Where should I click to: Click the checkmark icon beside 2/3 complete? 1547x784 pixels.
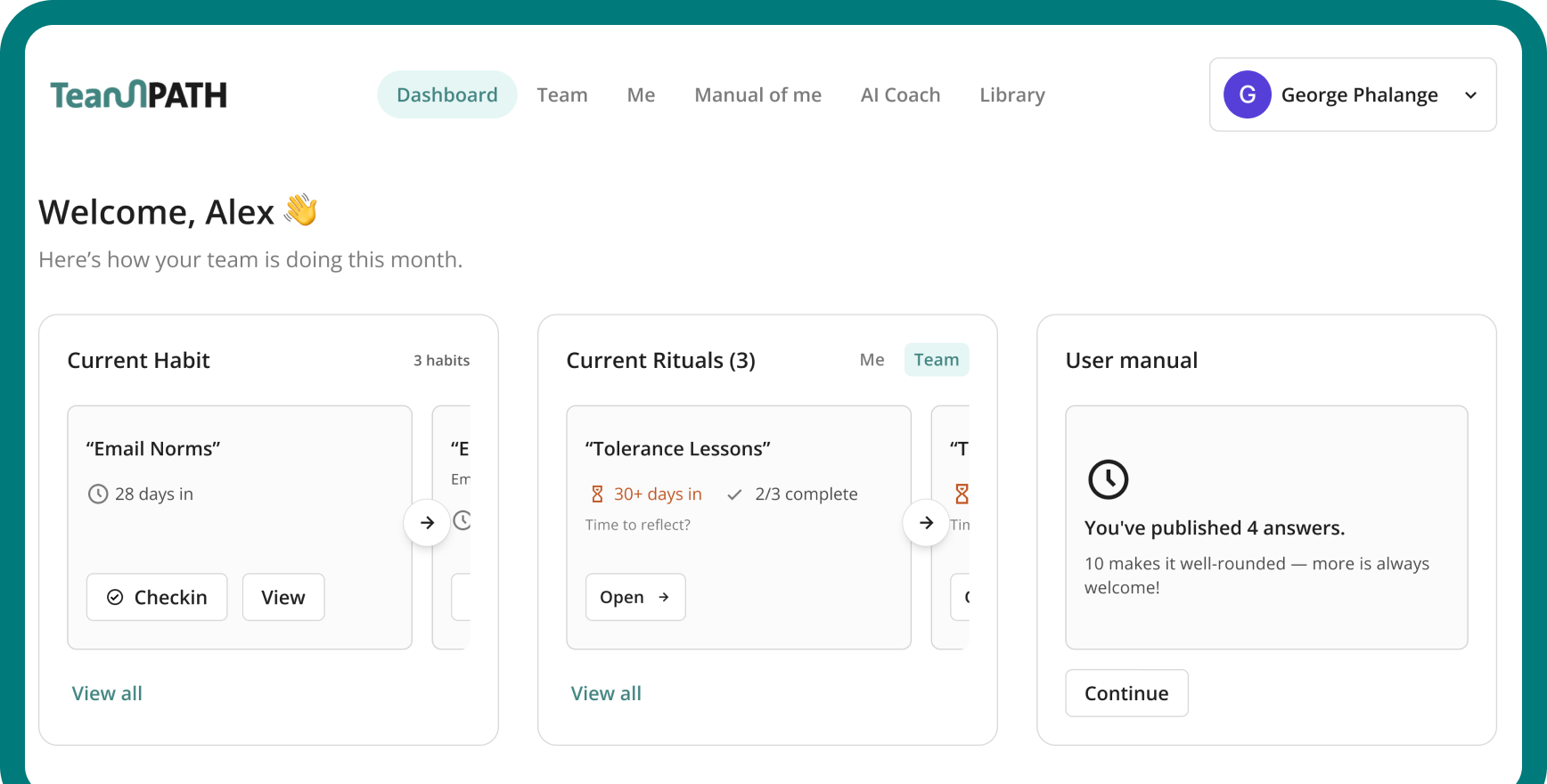(734, 494)
